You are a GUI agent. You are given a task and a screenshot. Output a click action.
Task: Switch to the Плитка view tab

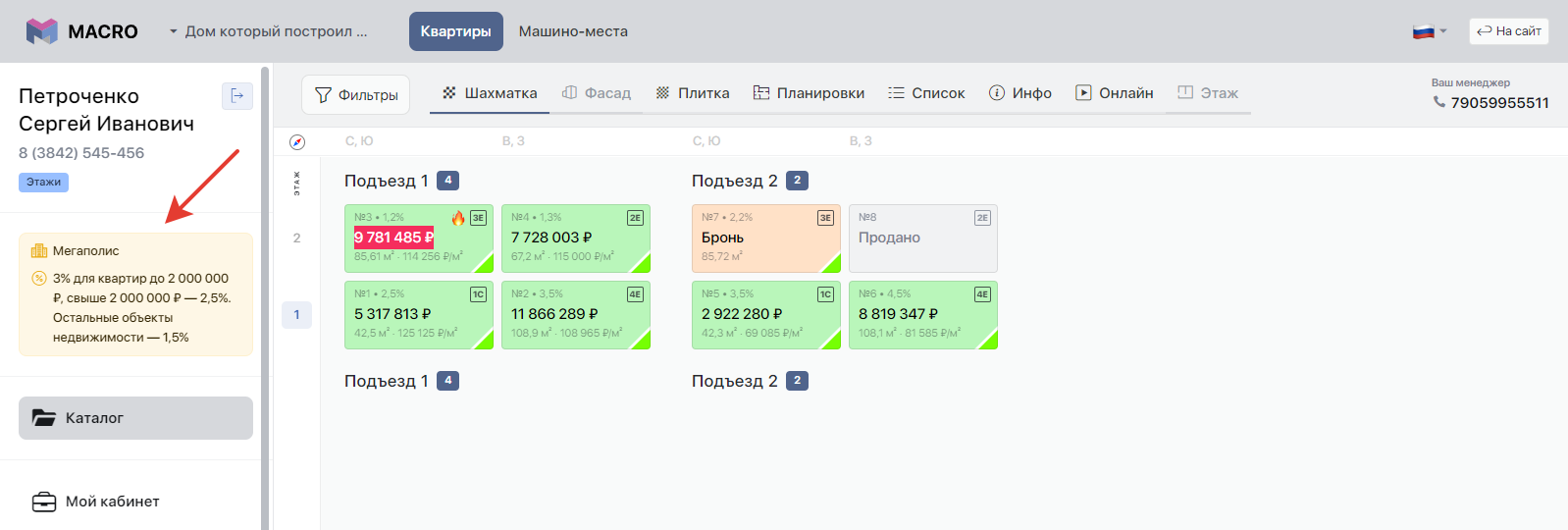[693, 93]
